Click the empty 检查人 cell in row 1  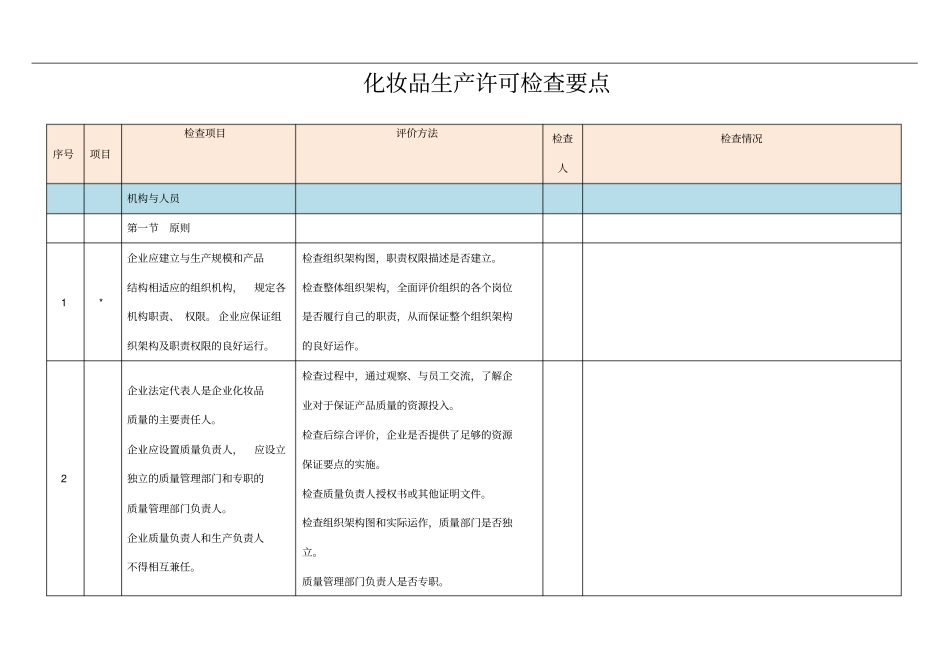562,302
